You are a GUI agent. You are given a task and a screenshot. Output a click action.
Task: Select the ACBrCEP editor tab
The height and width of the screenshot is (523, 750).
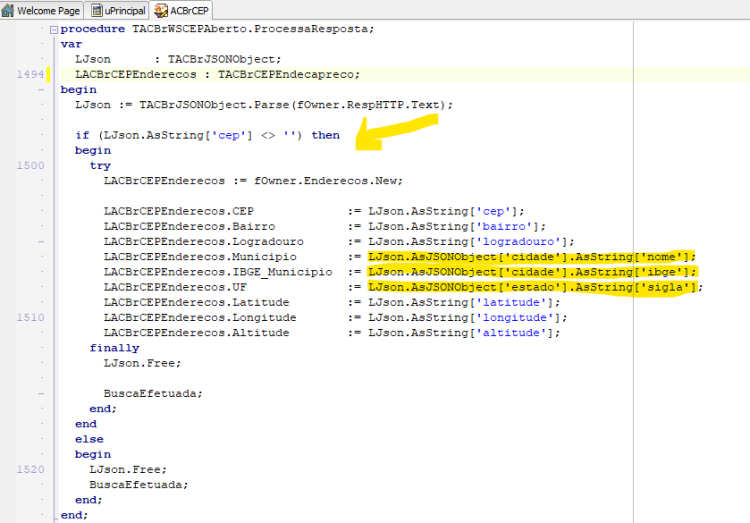click(x=181, y=10)
